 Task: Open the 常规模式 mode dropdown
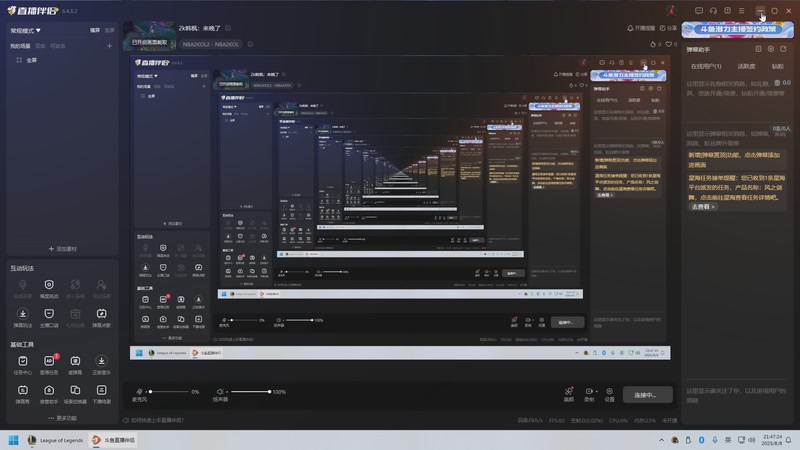[26, 31]
